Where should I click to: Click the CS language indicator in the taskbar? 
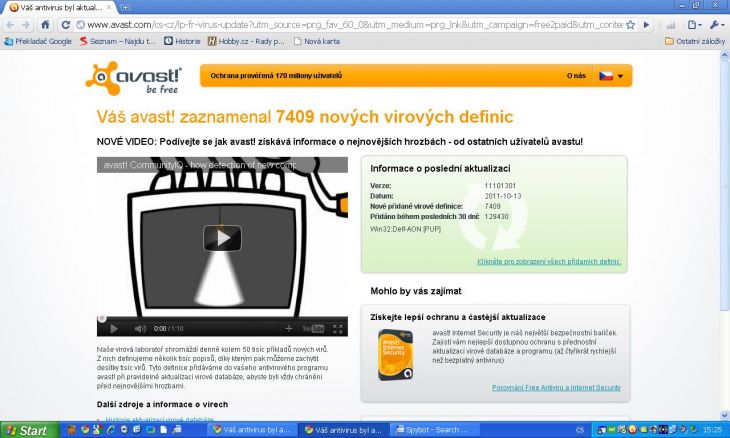(580, 430)
